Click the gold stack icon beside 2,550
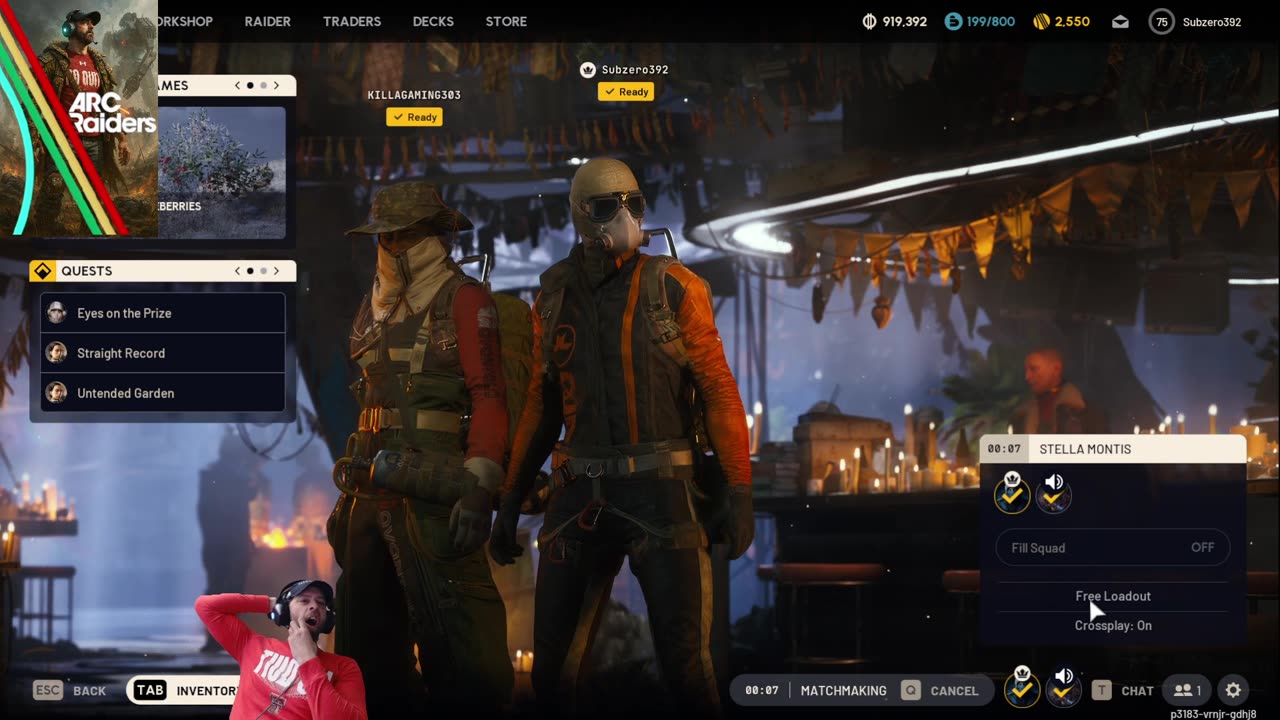The width and height of the screenshot is (1280, 720). (1040, 21)
